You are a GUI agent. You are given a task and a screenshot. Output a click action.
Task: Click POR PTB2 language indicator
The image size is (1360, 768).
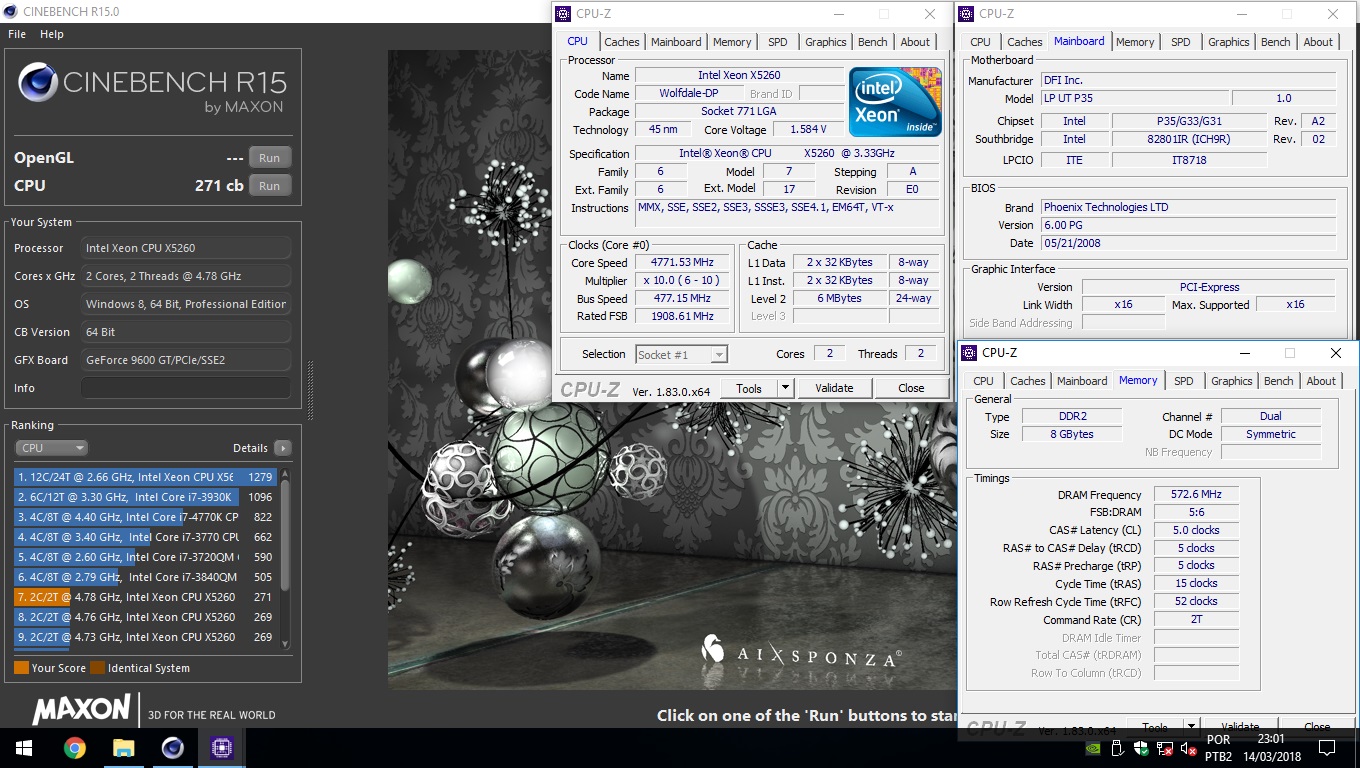[x=1218, y=748]
